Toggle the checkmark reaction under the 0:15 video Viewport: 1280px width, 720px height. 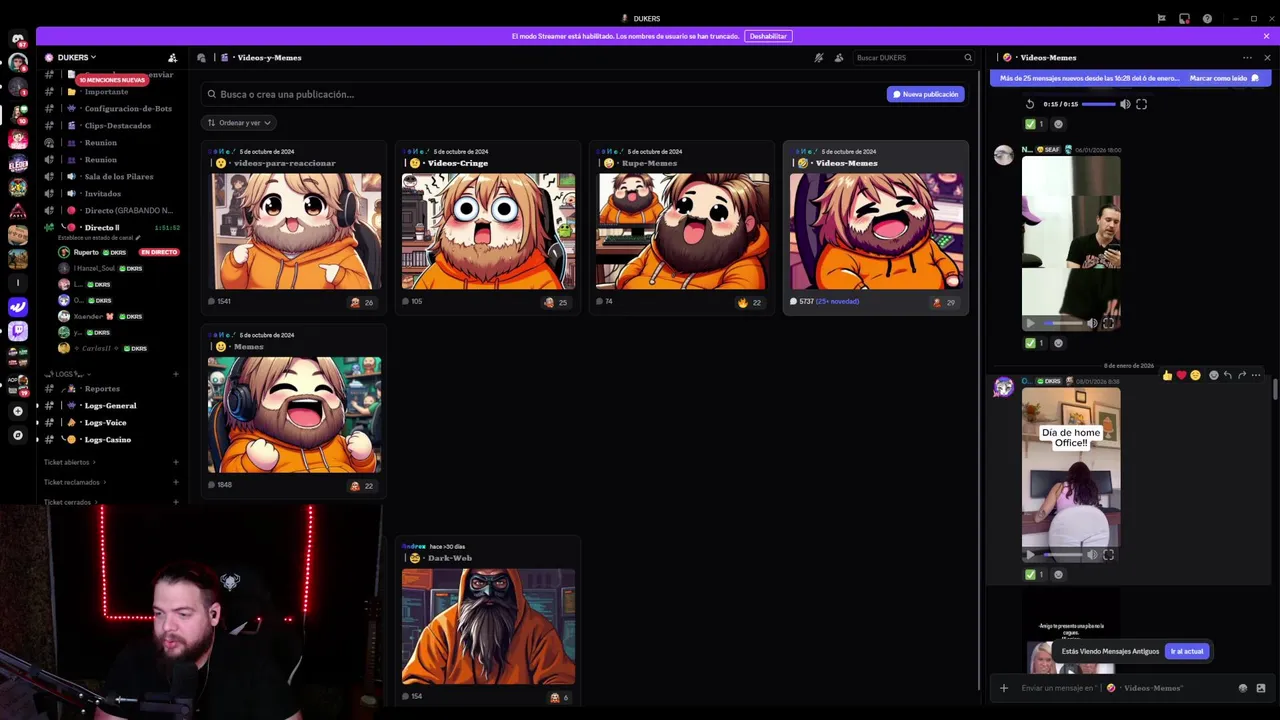tap(1035, 124)
